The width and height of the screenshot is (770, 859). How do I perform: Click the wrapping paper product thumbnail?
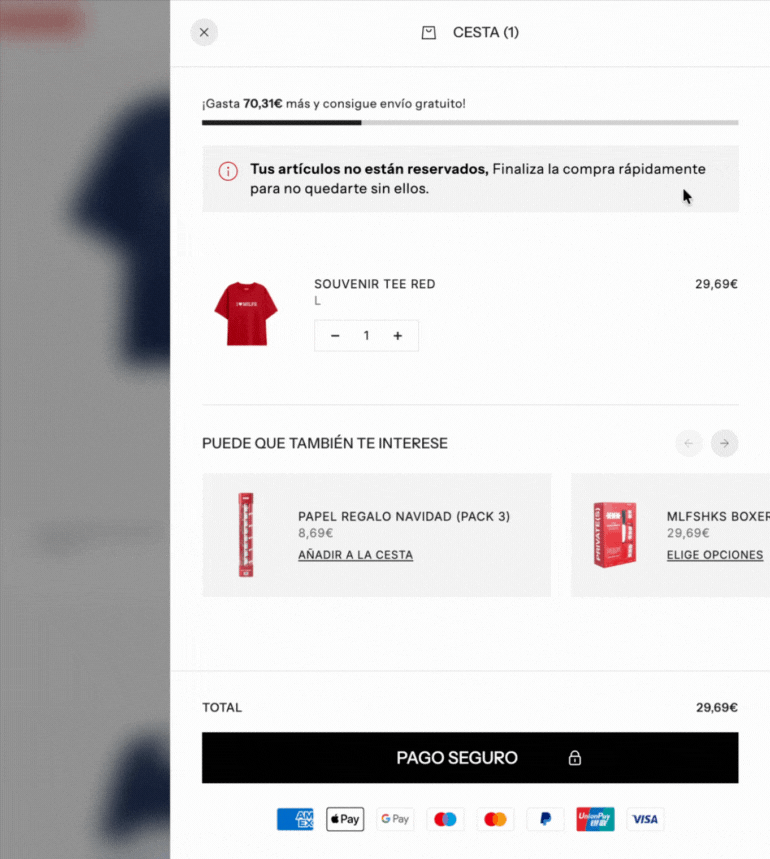point(246,535)
